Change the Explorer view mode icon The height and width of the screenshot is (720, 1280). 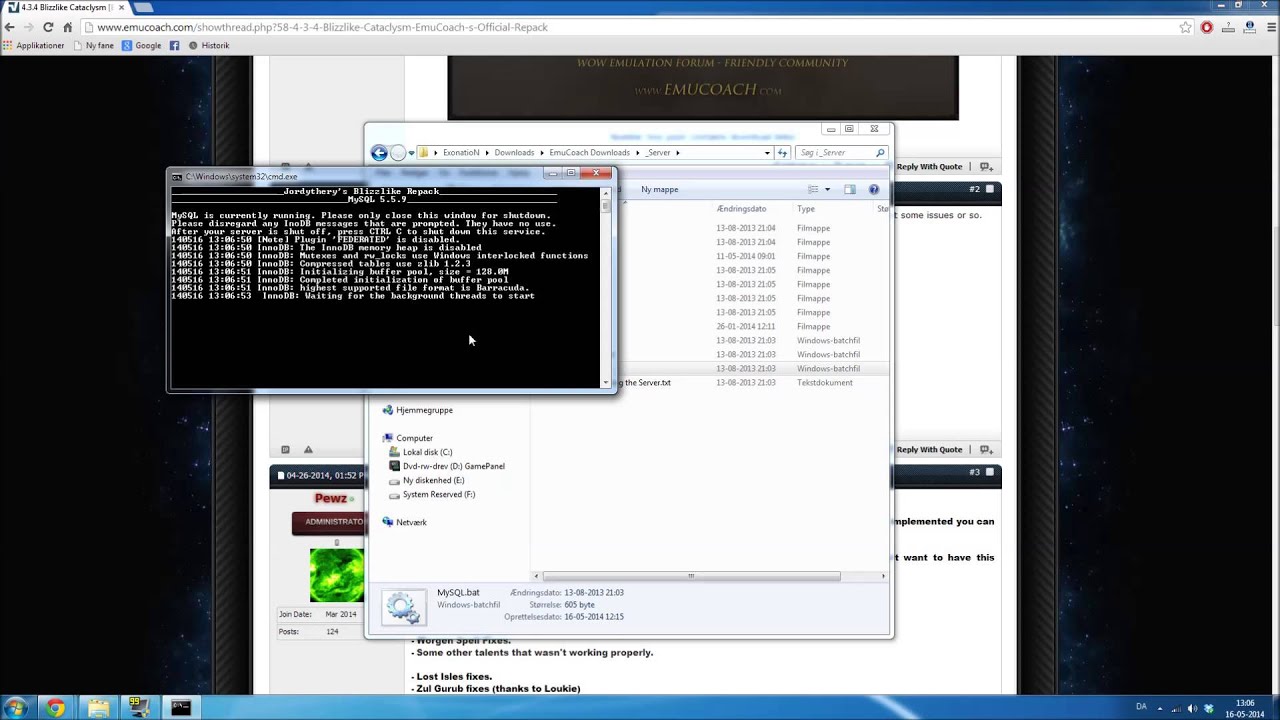point(813,189)
